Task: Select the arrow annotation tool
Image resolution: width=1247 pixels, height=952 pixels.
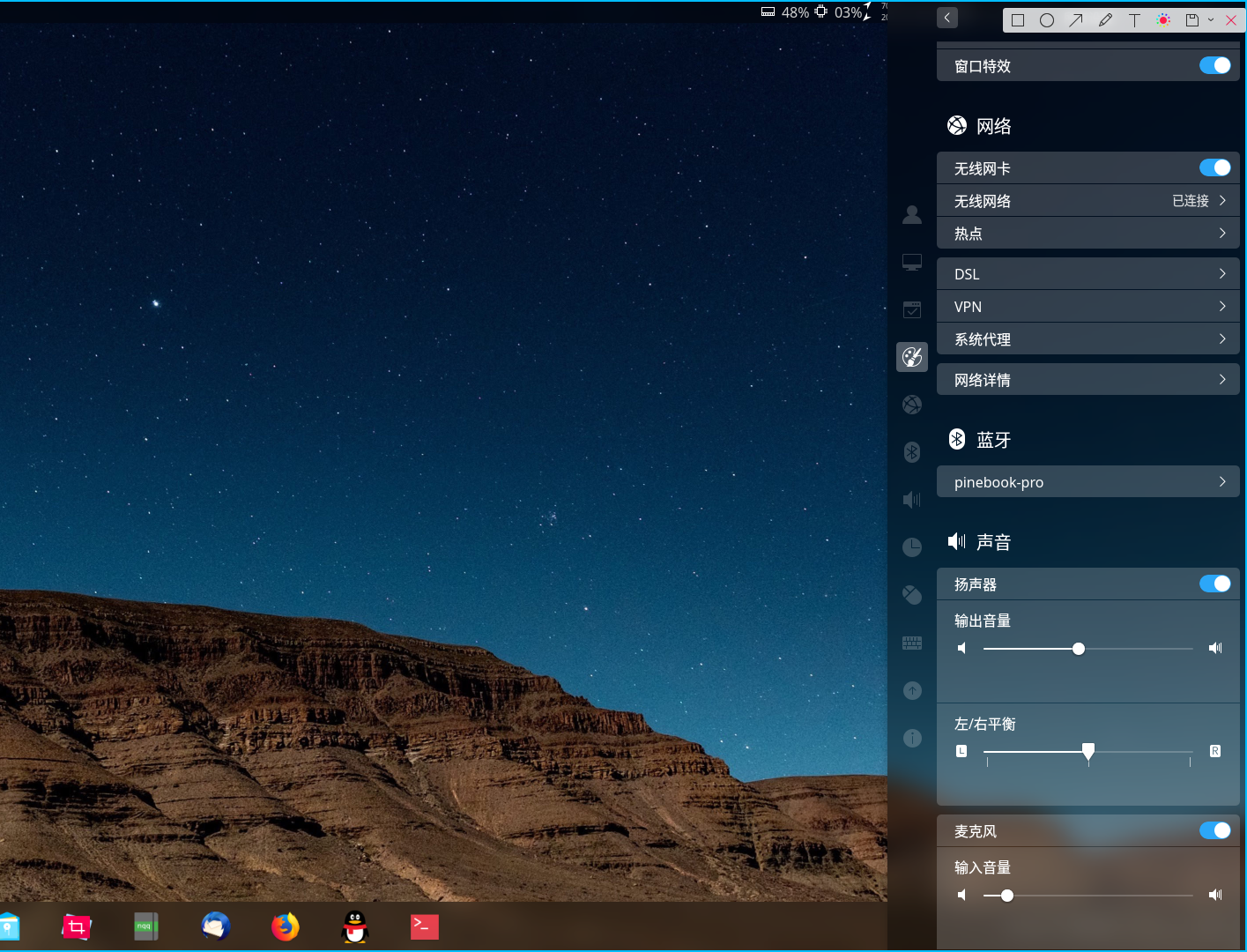Action: point(1076,20)
